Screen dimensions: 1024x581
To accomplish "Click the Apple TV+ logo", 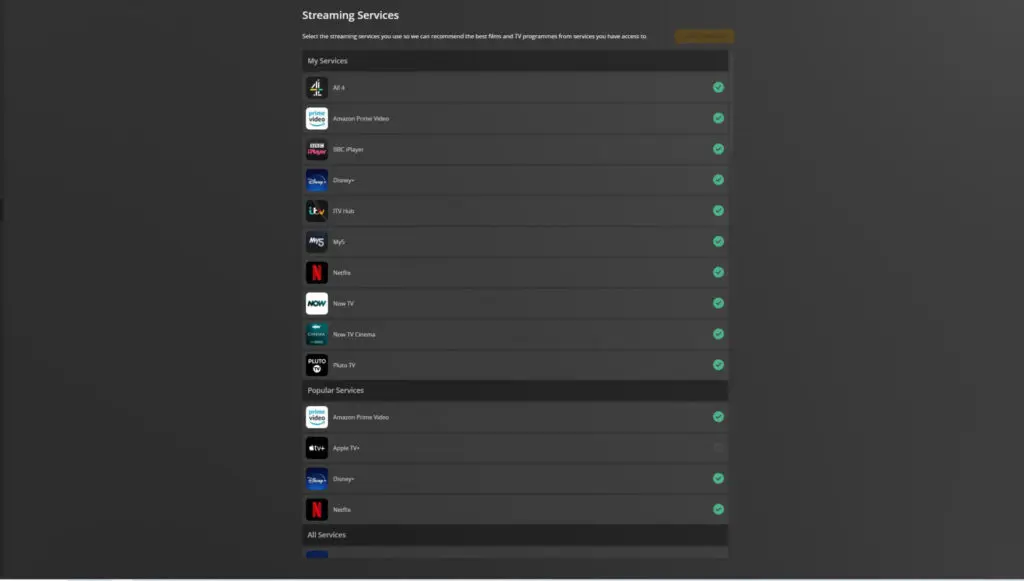I will point(317,448).
